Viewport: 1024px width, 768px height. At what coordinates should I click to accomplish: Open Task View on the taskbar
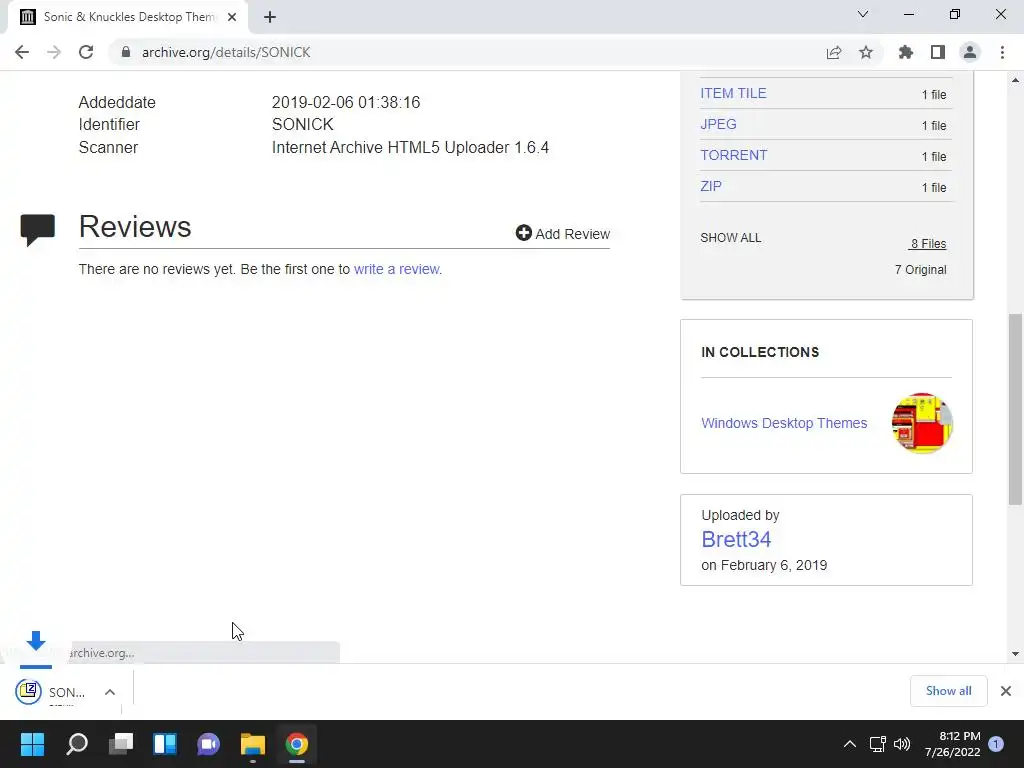pyautogui.click(x=121, y=744)
